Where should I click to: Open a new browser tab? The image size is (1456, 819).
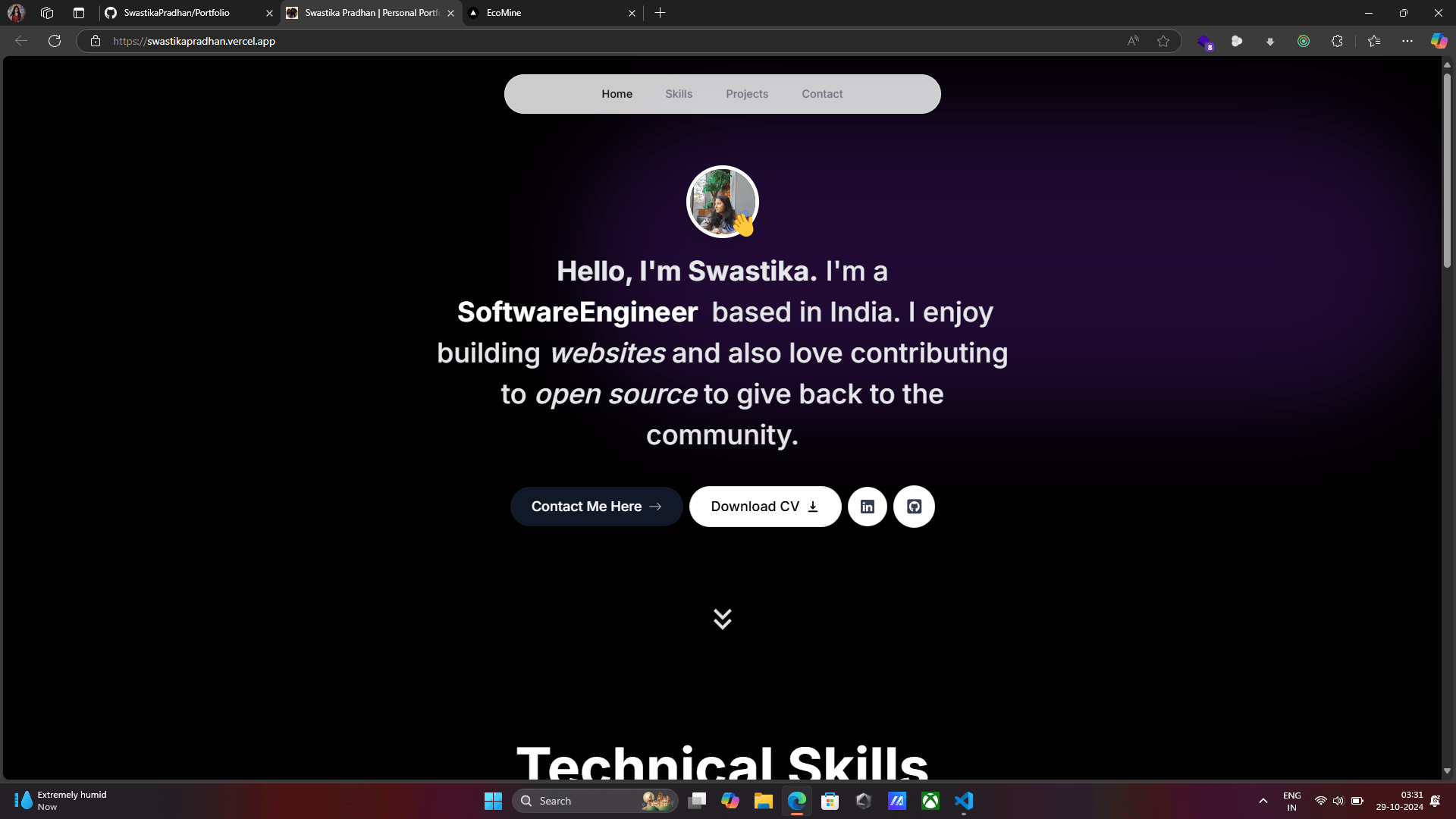tap(660, 13)
